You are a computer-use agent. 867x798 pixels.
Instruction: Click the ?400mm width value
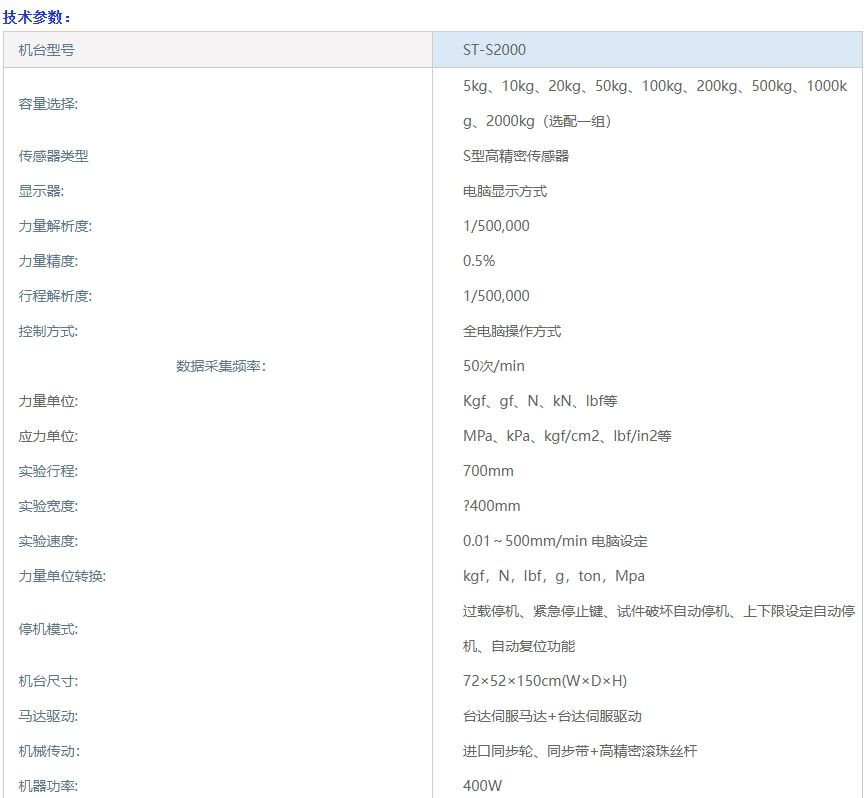tap(491, 506)
